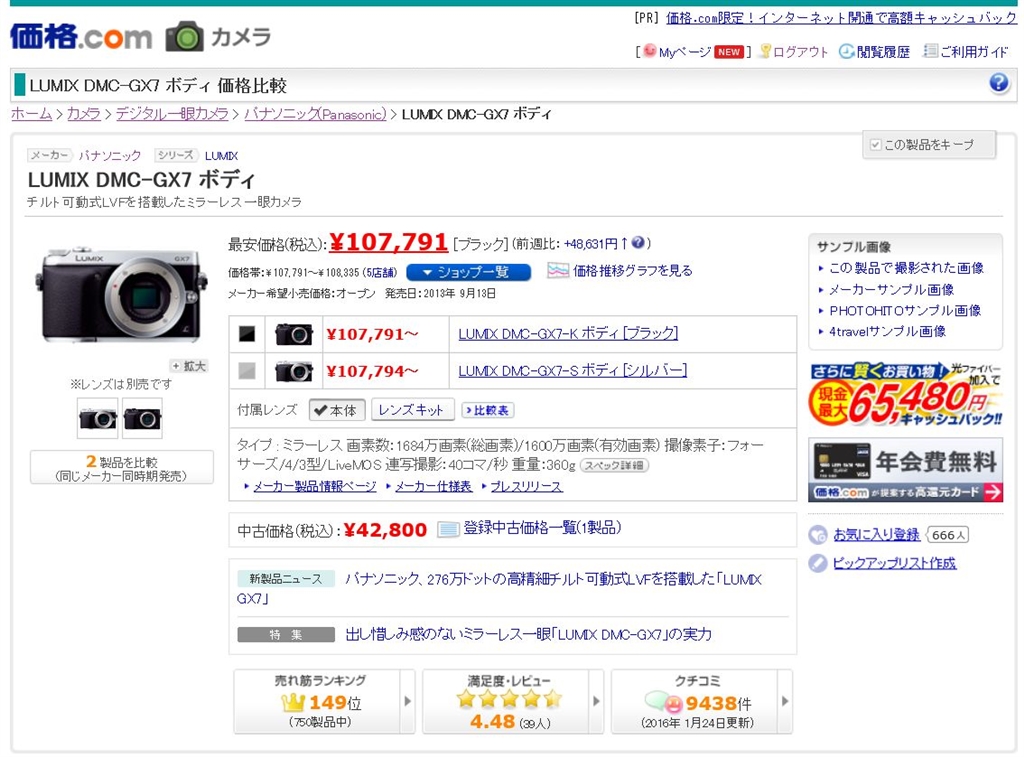Click the 価格.com logo
The height and width of the screenshot is (757, 1024).
point(80,37)
